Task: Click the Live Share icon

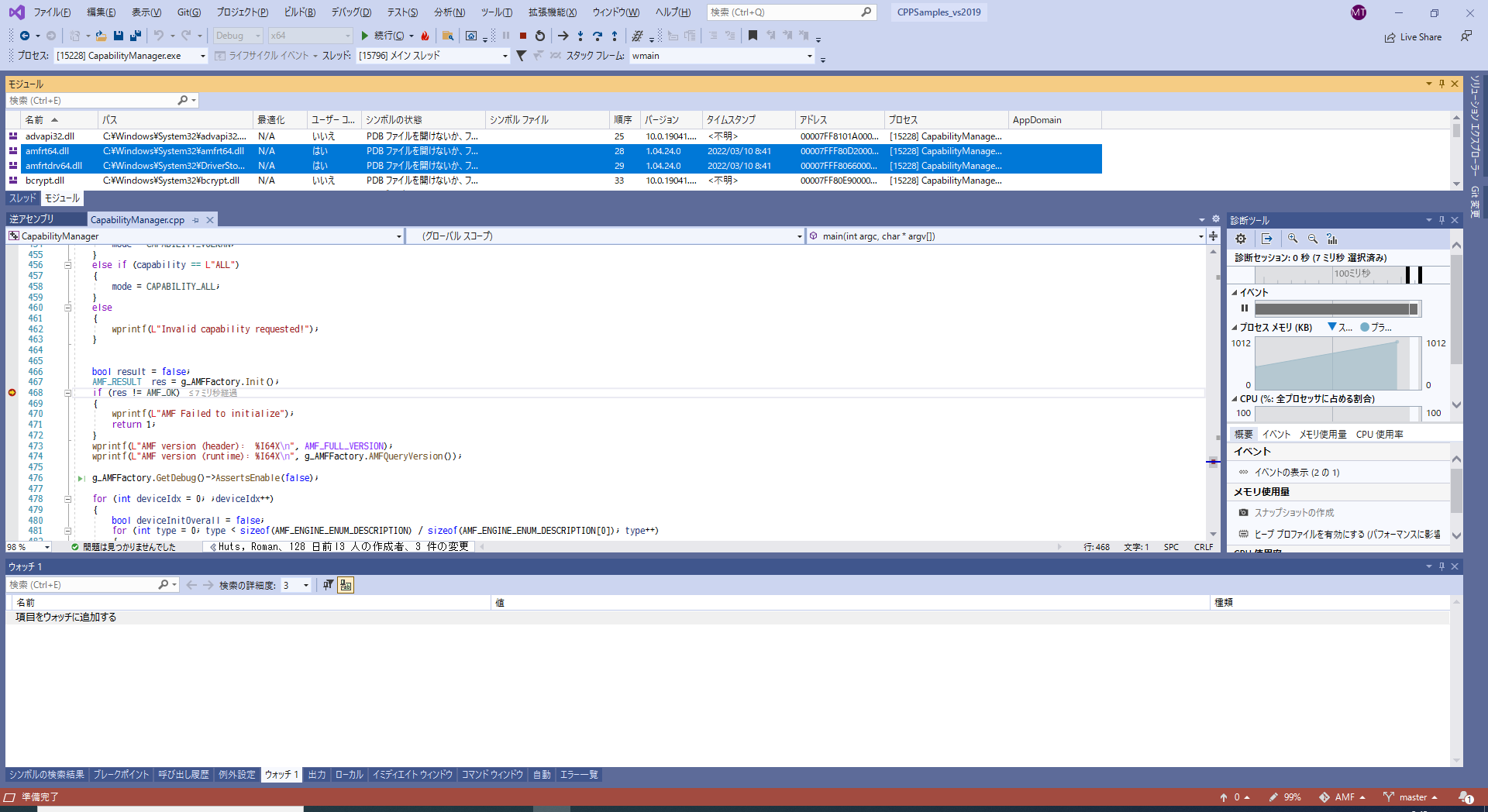Action: pos(1390,36)
